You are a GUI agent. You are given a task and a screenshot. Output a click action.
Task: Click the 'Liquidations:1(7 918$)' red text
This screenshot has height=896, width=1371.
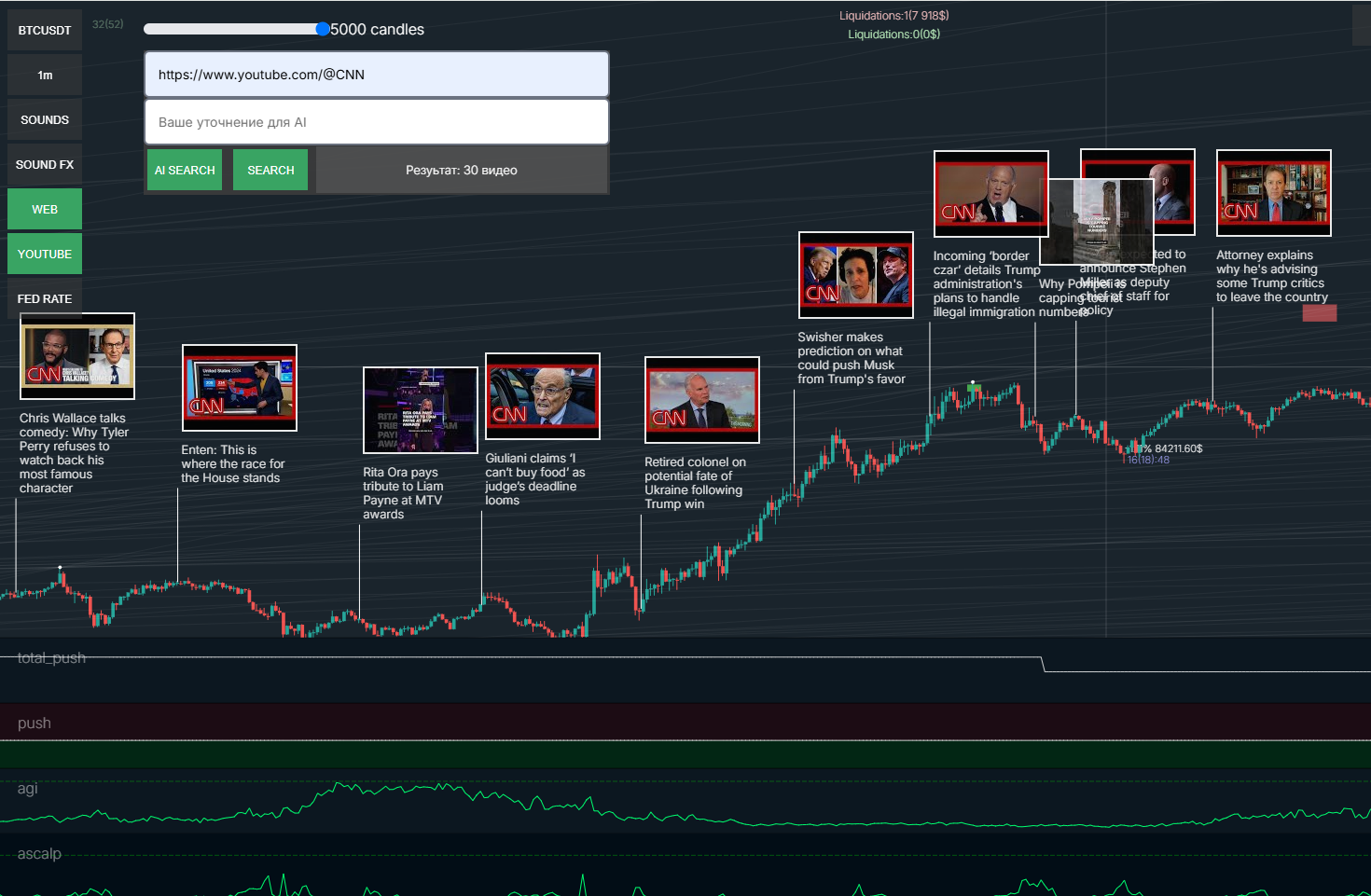pos(893,15)
